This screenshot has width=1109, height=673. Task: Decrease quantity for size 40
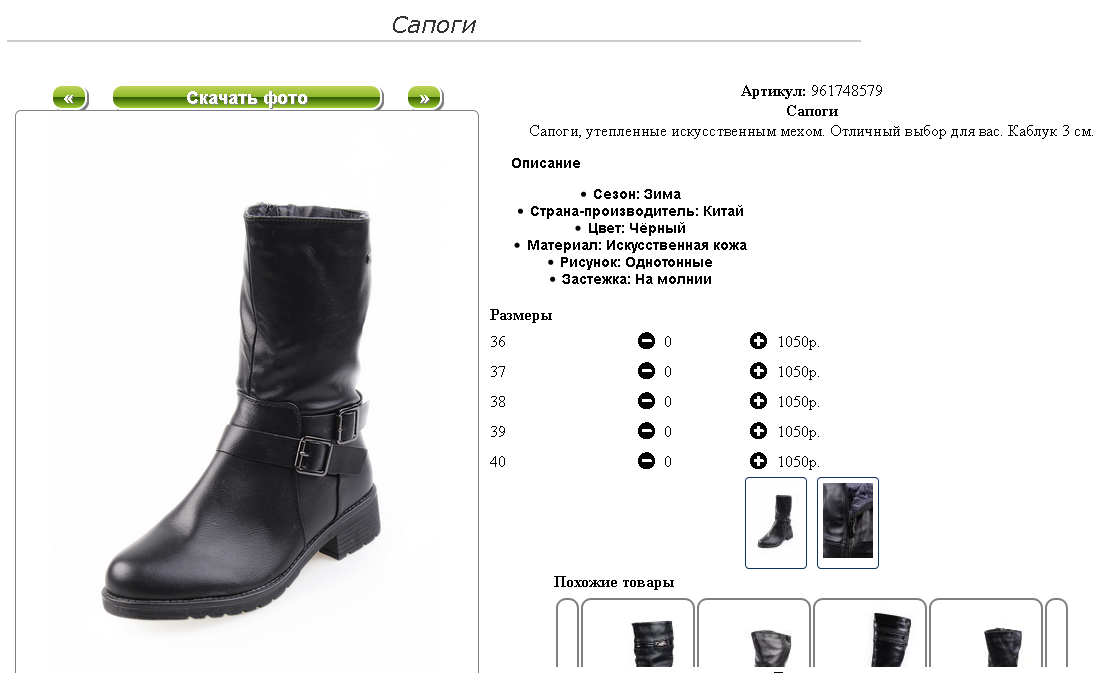[x=646, y=461]
